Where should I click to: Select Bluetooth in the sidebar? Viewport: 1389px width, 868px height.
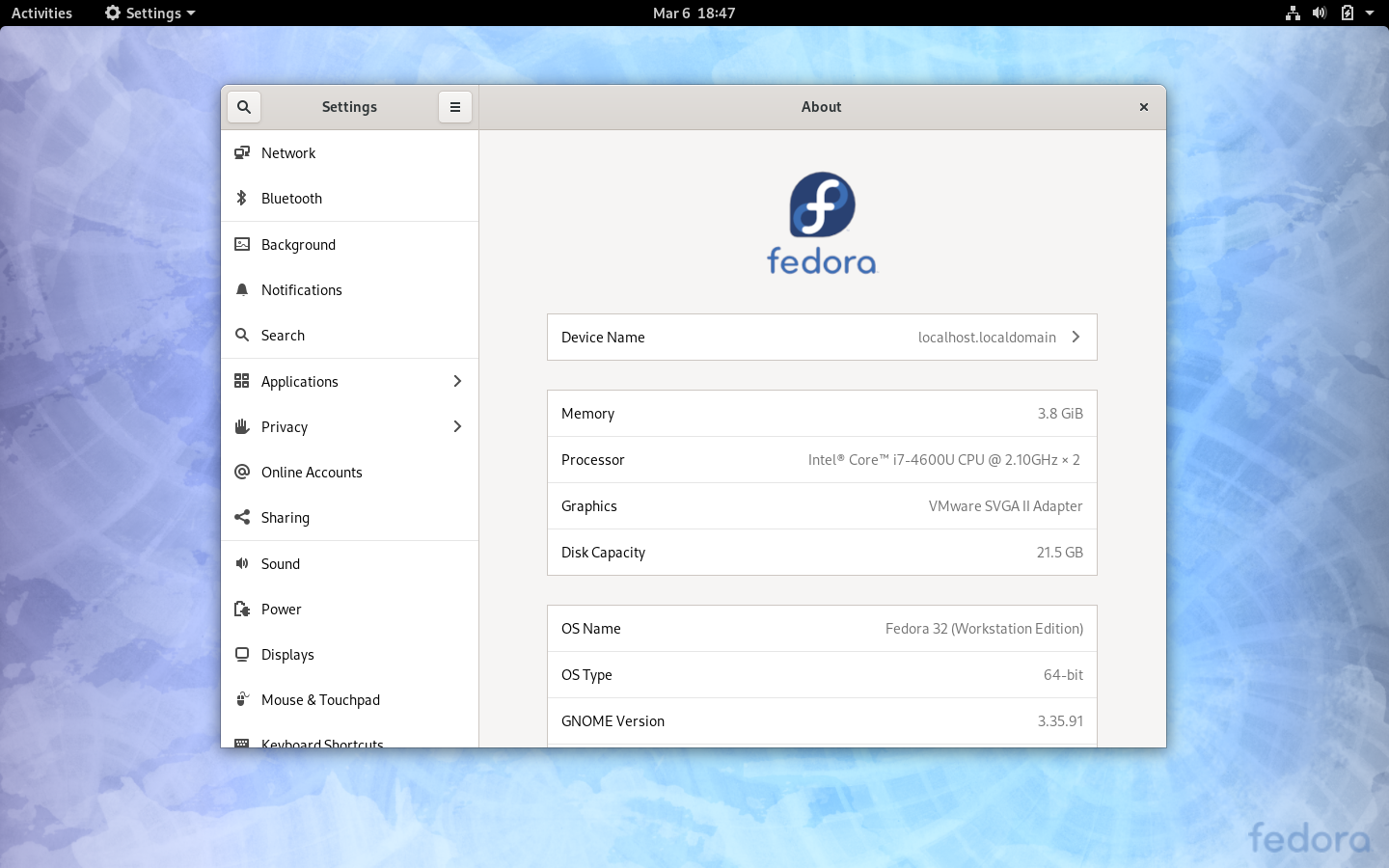[349, 199]
